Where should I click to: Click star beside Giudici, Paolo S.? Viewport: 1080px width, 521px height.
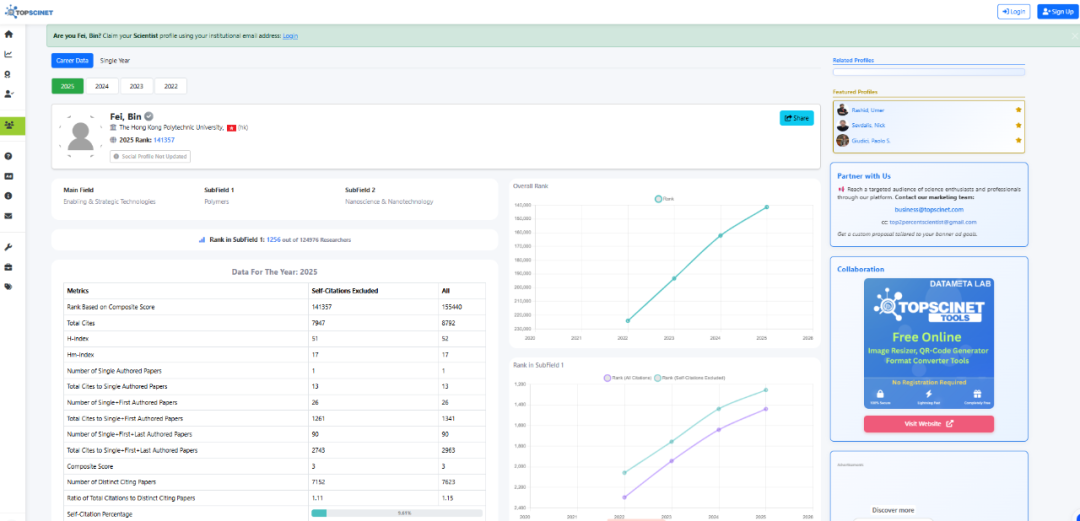point(1018,141)
